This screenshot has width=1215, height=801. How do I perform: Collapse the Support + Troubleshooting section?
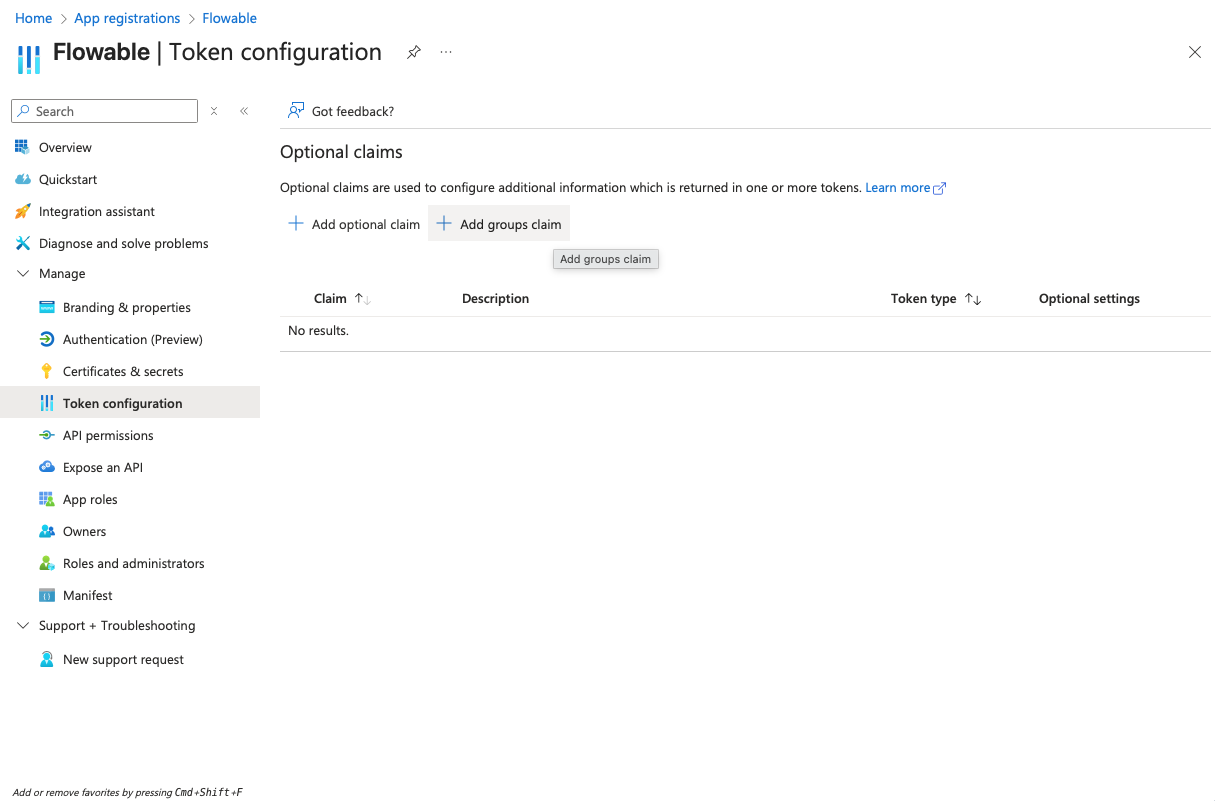point(23,625)
